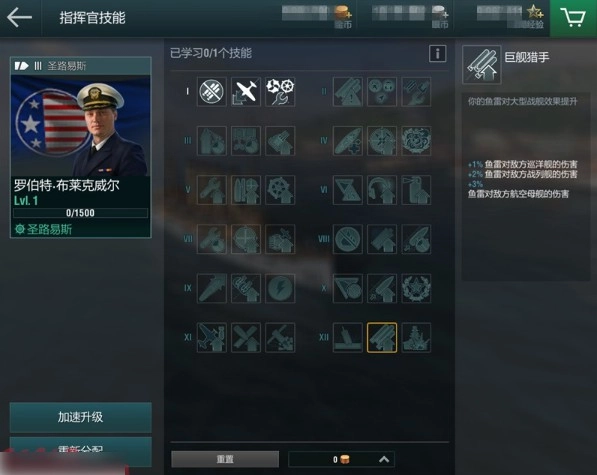Click the commander portrait card
Image resolution: width=597 pixels, height=475 pixels.
(81, 147)
